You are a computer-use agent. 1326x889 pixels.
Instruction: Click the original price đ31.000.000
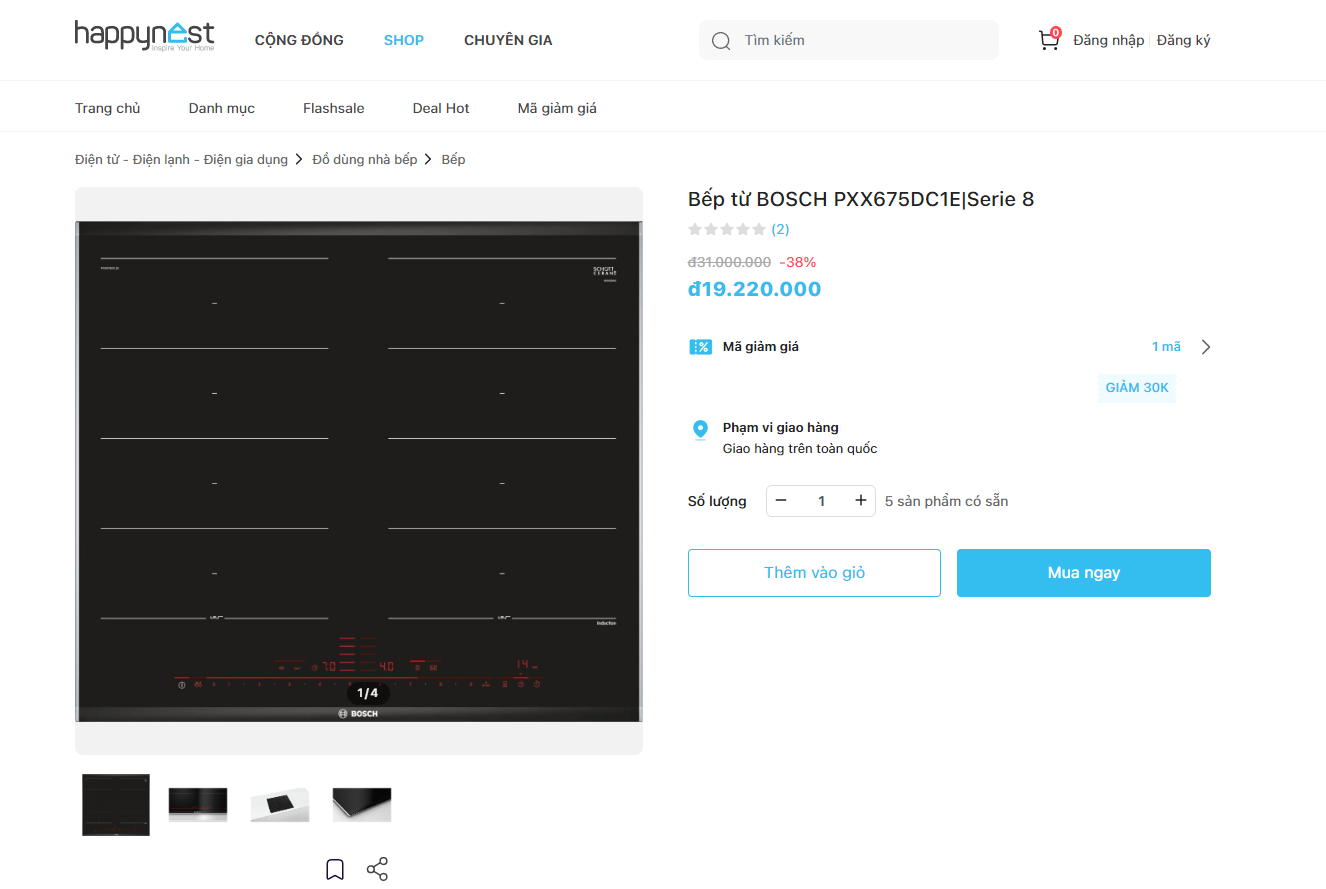click(729, 262)
